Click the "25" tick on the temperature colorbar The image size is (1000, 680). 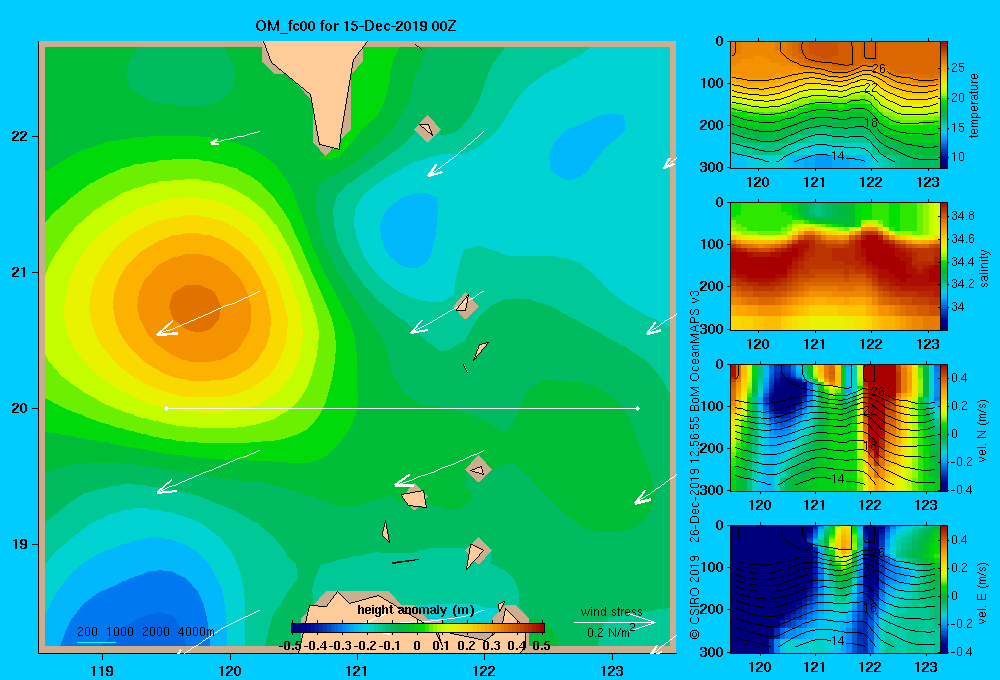pyautogui.click(x=958, y=68)
